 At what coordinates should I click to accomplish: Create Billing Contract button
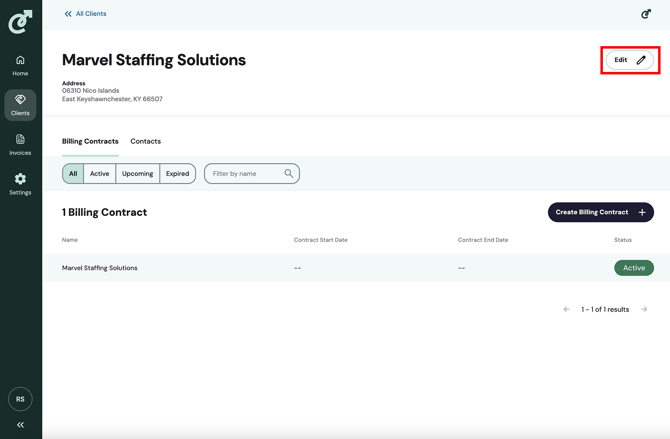coord(601,212)
